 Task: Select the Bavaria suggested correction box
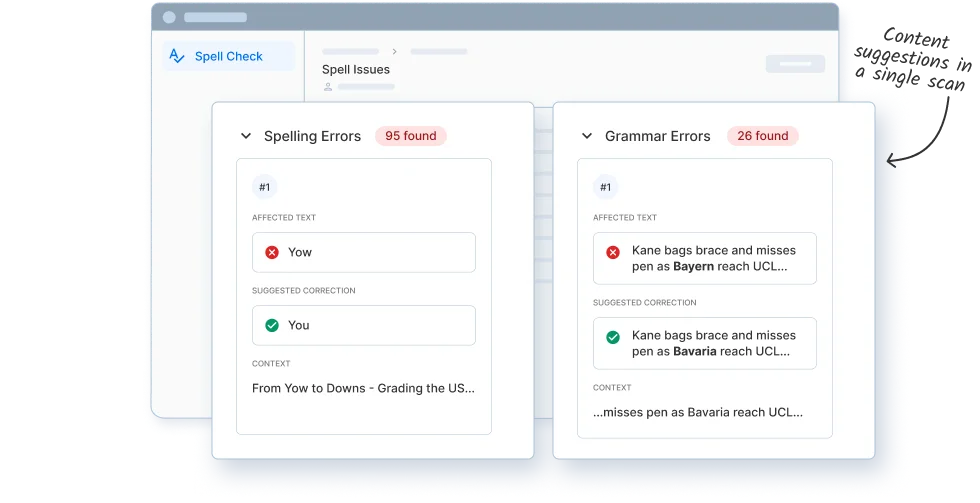click(704, 344)
